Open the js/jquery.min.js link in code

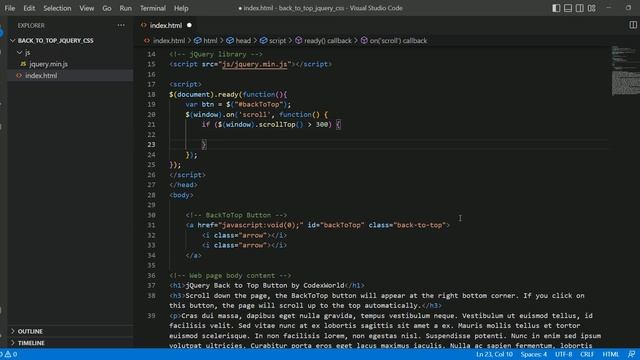pos(255,64)
